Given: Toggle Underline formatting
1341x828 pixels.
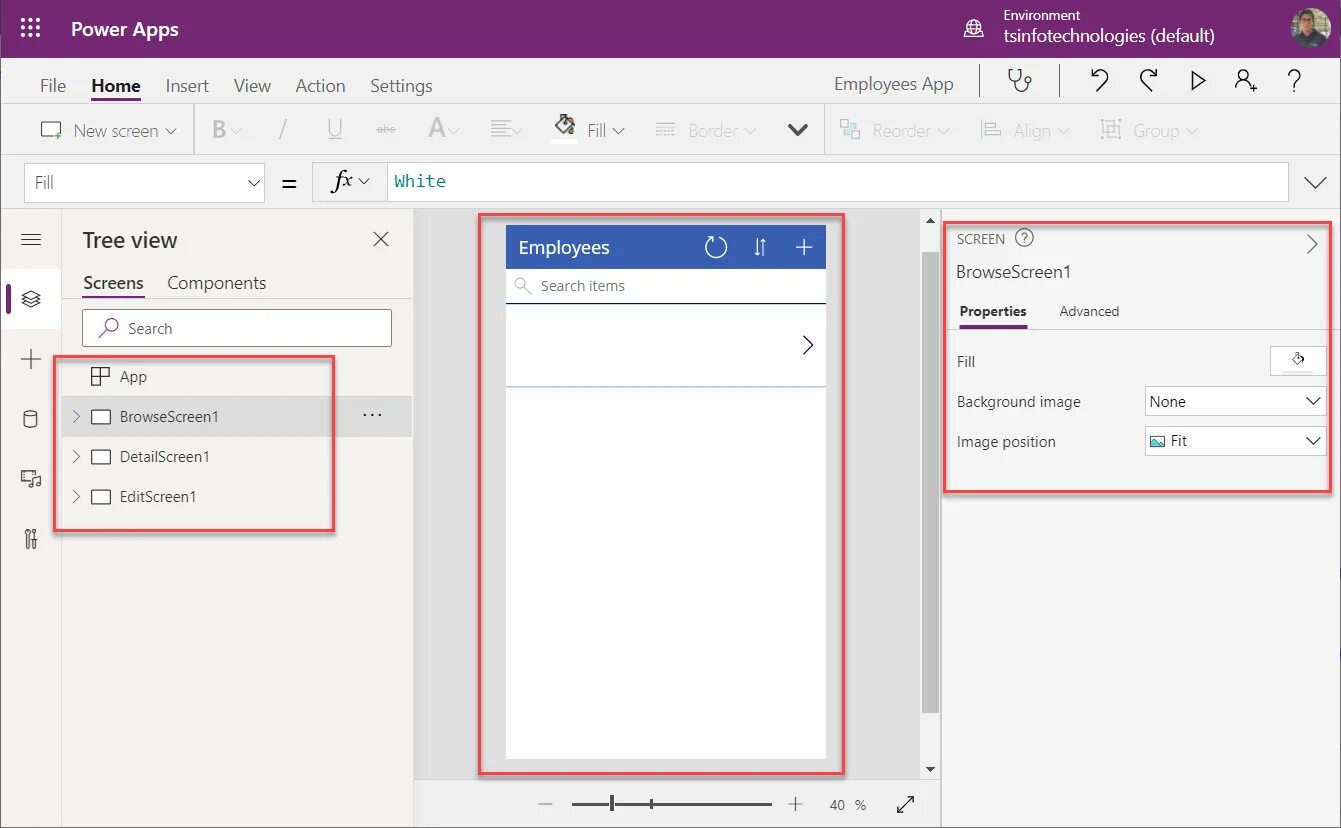Looking at the screenshot, I should pyautogui.click(x=334, y=130).
